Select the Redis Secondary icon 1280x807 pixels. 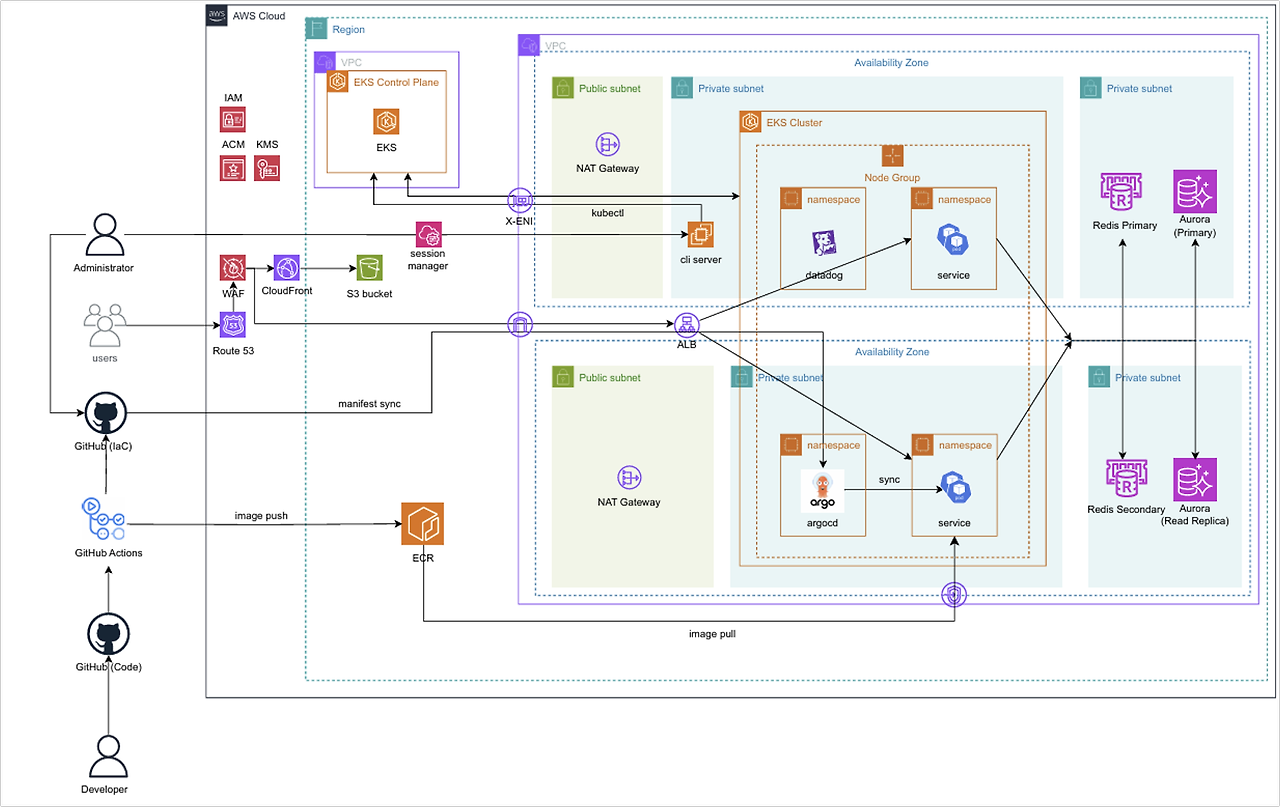[1126, 480]
